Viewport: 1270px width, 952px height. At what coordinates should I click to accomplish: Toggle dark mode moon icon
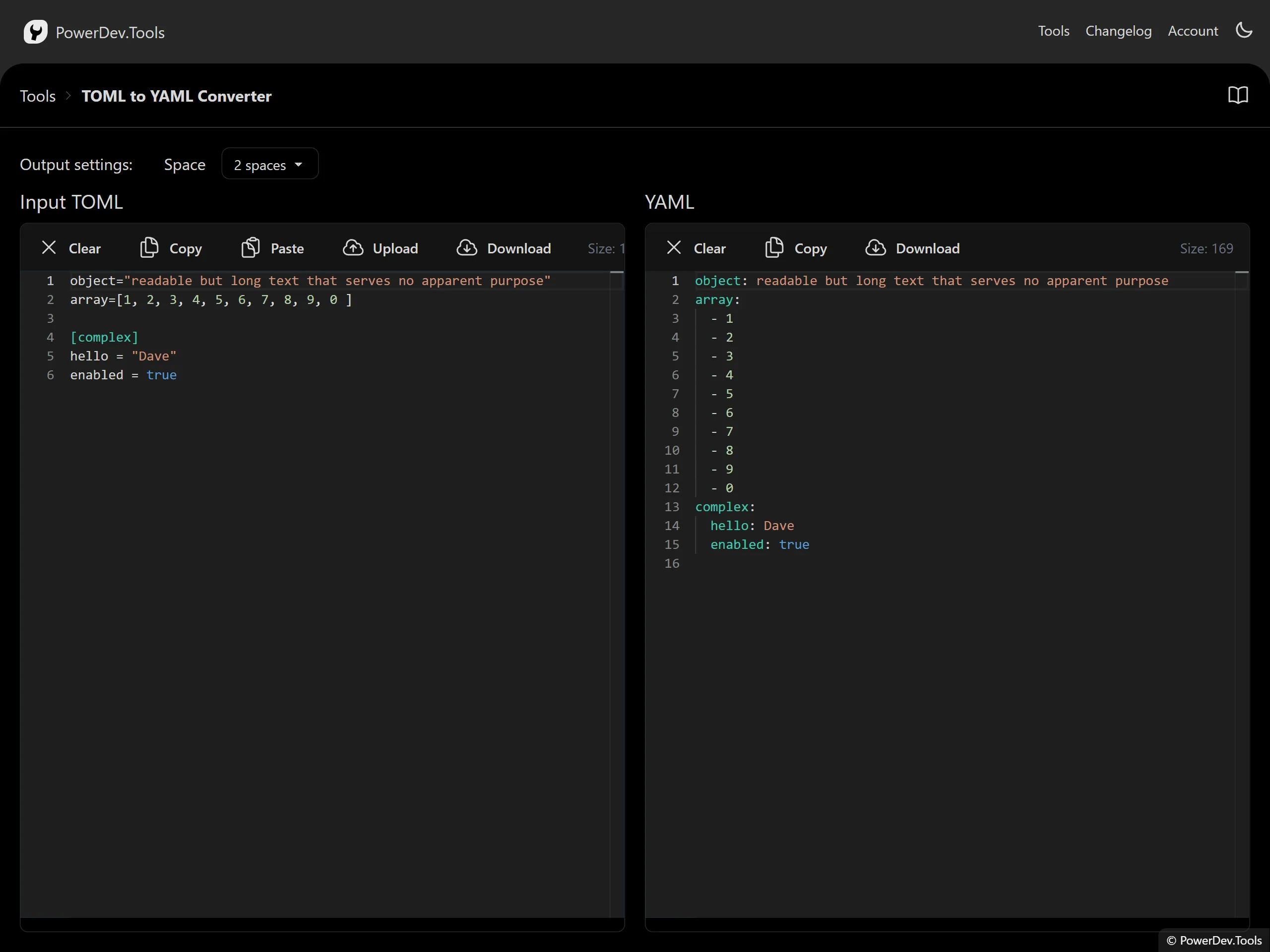tap(1244, 30)
